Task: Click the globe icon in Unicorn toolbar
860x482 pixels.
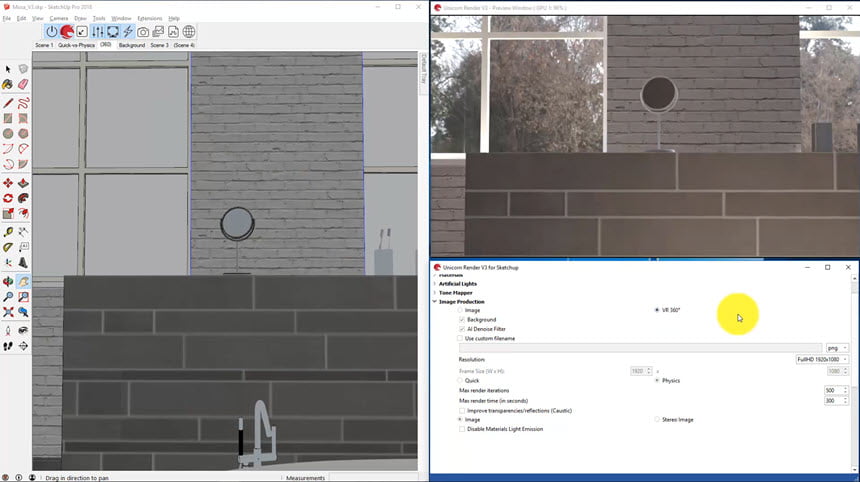Action: 189,32
